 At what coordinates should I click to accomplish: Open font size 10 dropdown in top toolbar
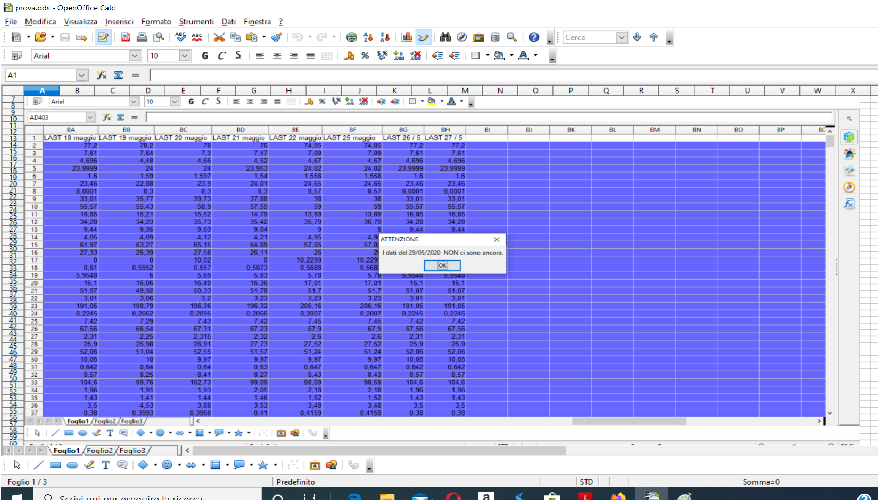point(185,55)
